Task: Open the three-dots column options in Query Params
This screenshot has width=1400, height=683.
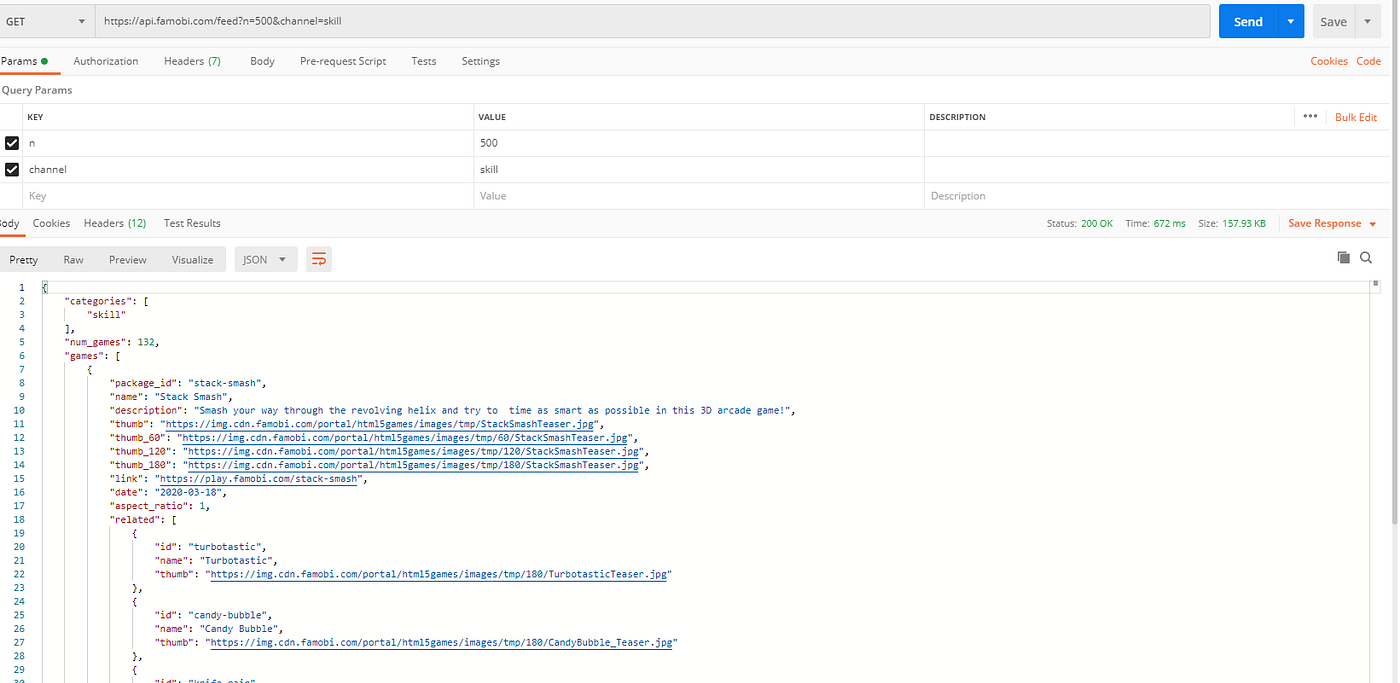Action: [1310, 117]
